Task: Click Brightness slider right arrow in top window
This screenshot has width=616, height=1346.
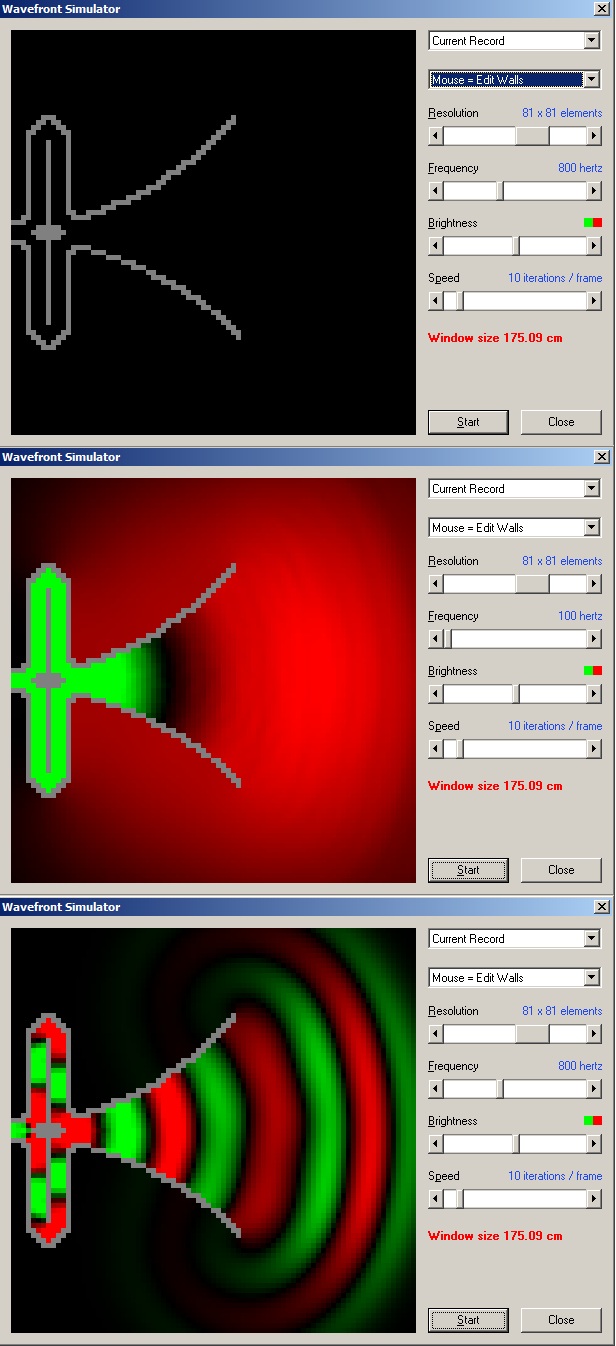Action: click(594, 246)
